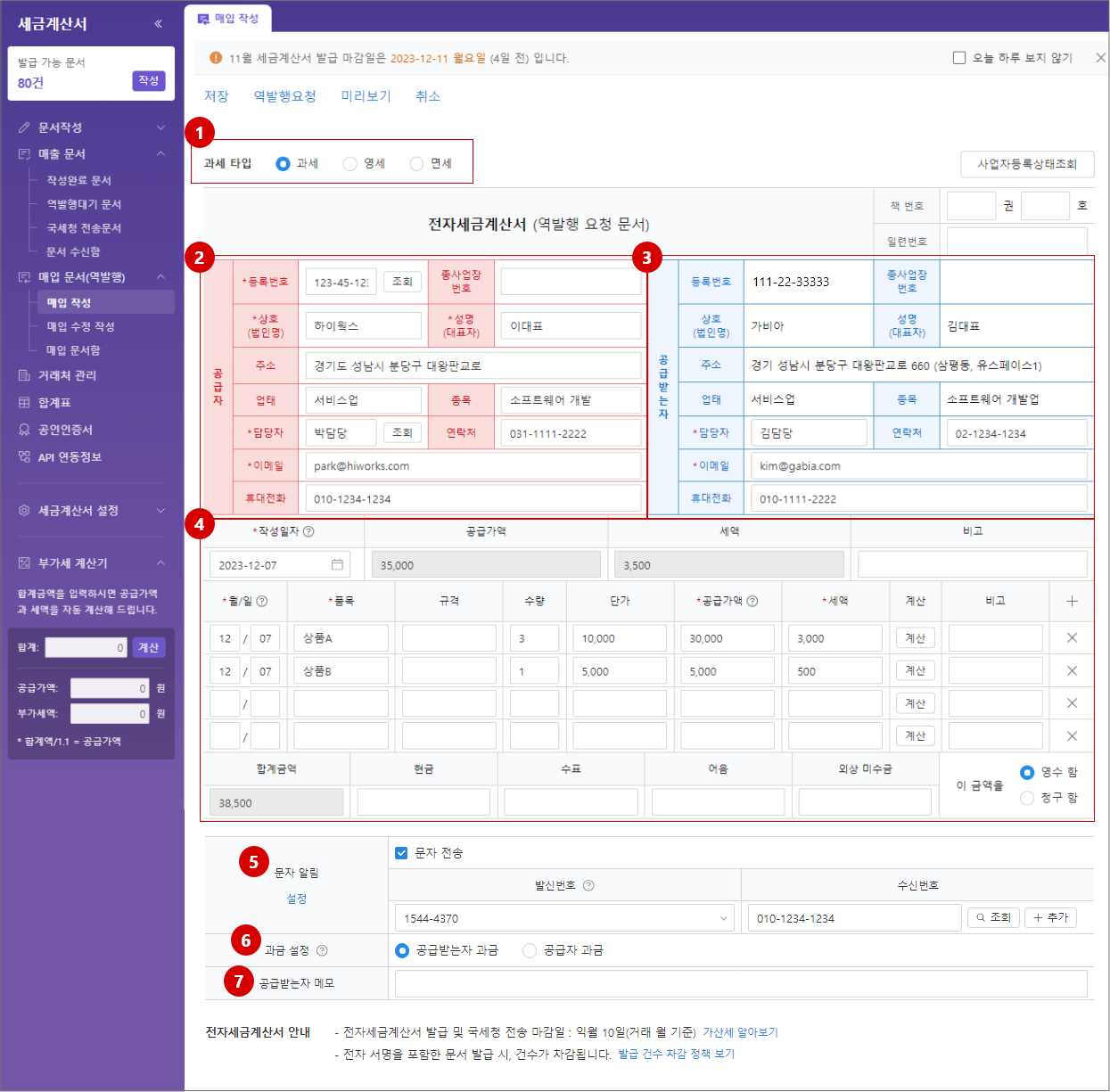Check 오늘 하루 보지 않기 checkbox

(x=959, y=58)
